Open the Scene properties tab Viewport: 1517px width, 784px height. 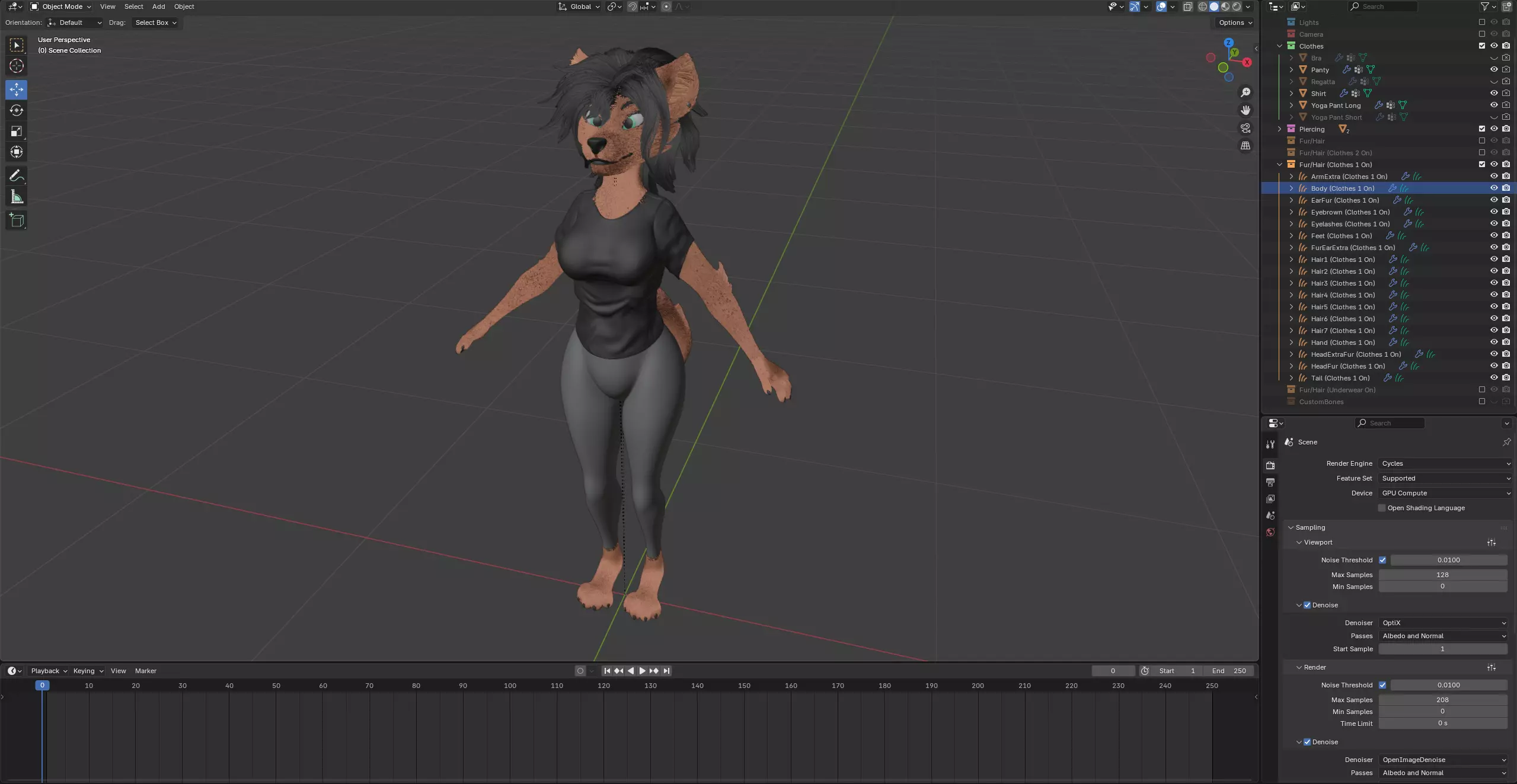click(x=1270, y=515)
